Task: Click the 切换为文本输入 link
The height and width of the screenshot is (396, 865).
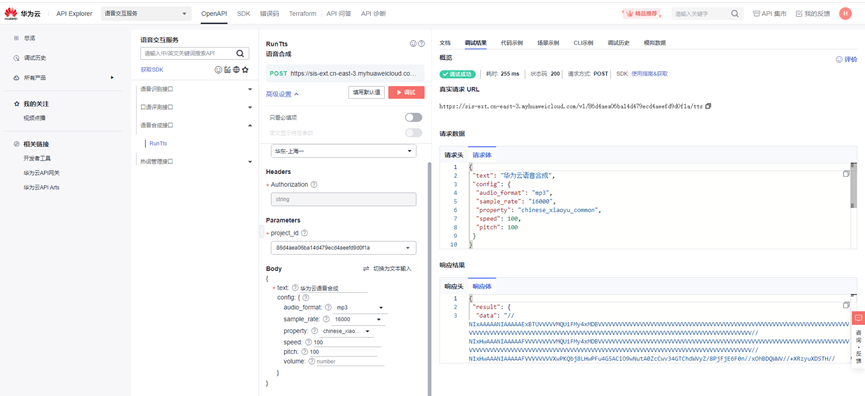Action: [x=387, y=269]
